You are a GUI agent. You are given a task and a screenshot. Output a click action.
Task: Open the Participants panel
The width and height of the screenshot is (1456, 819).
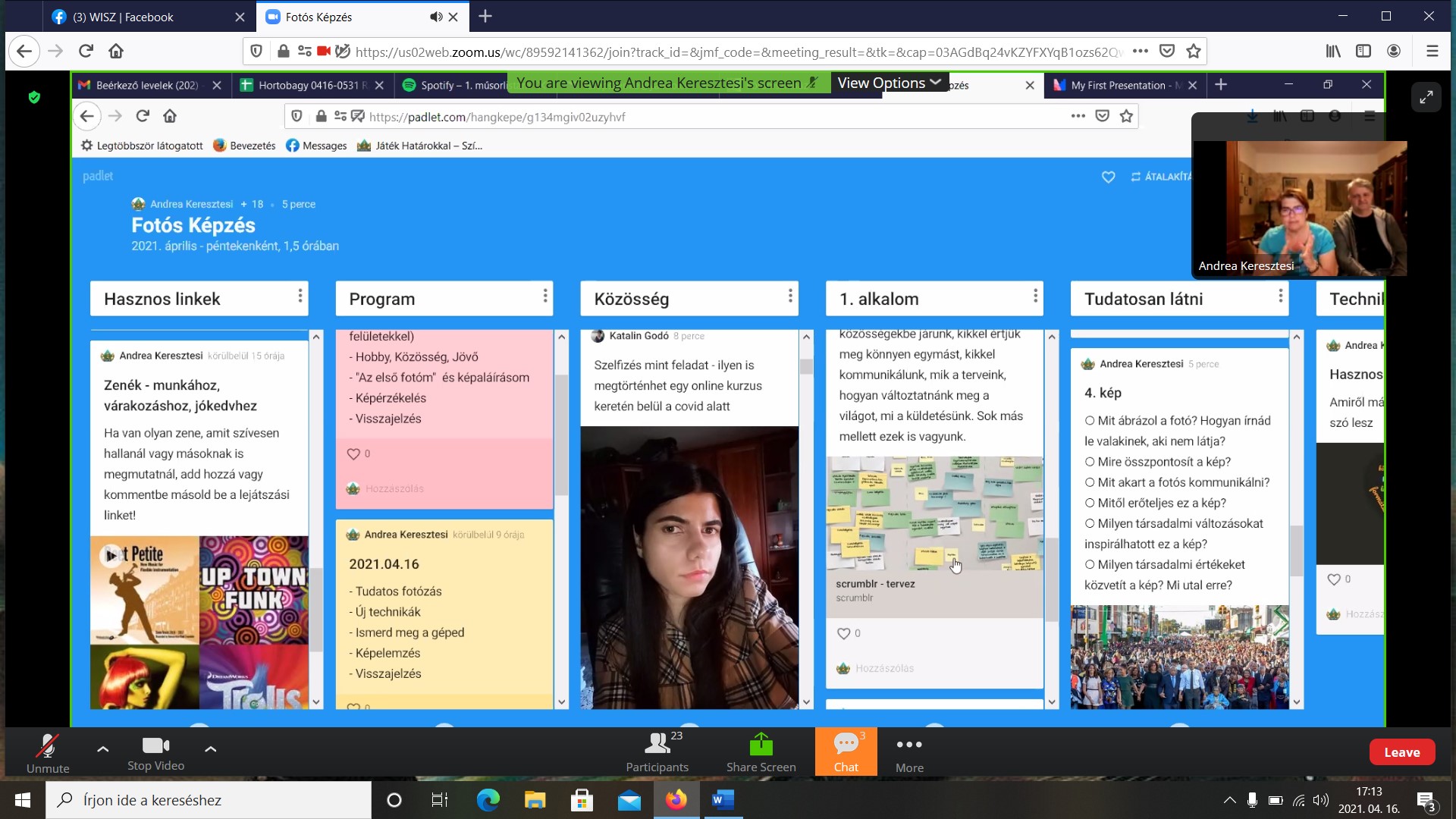(x=657, y=752)
